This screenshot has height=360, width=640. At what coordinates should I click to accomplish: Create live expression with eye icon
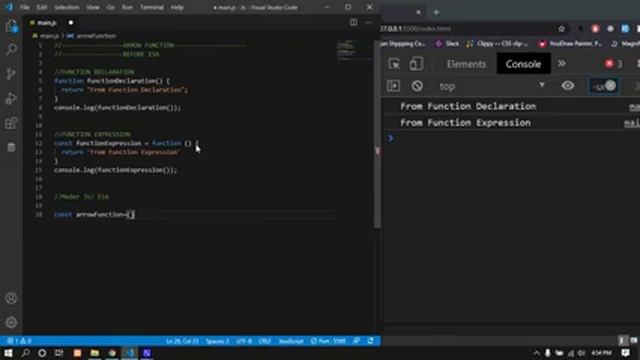coord(568,86)
